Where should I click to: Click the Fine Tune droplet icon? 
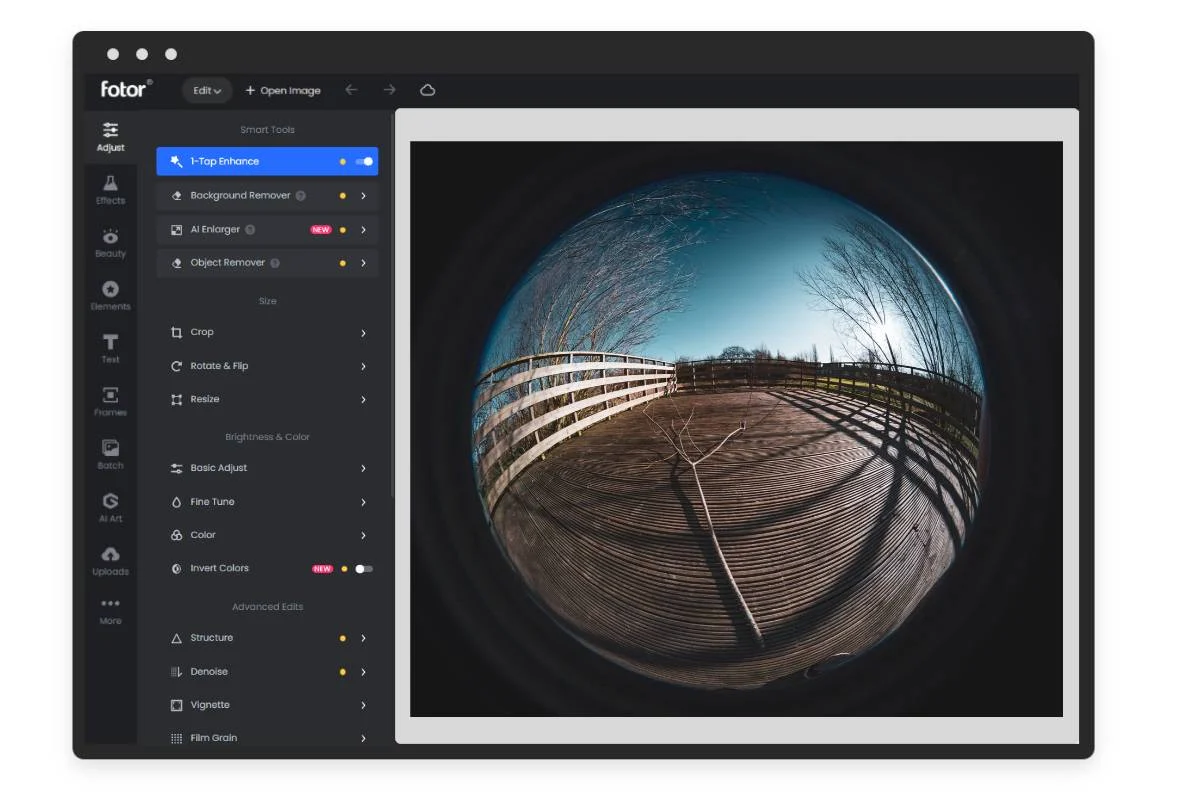point(177,502)
